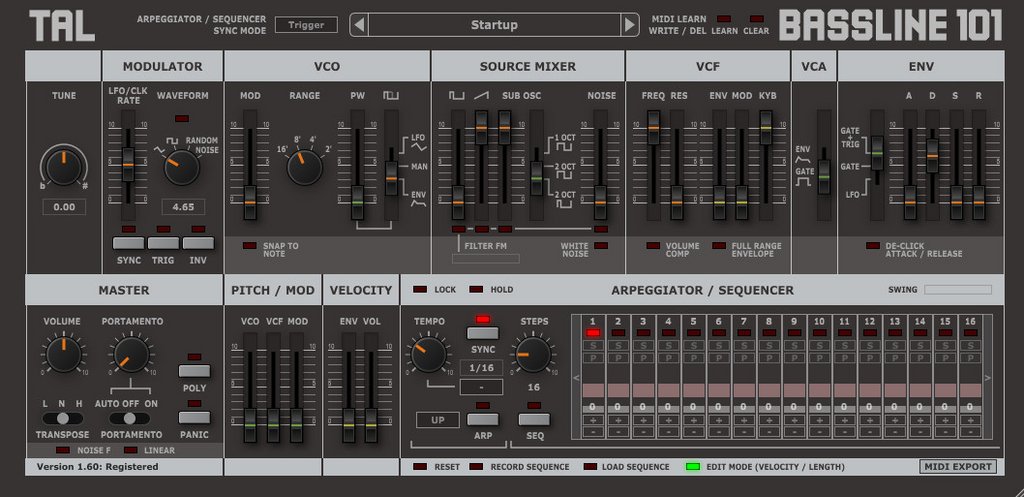Click the minus button of step 16
1024x497 pixels.
tap(970, 432)
